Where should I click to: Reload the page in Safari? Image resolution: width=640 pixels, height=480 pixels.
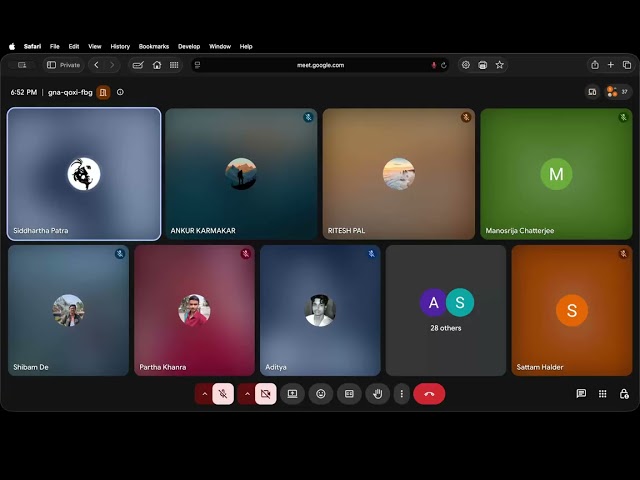point(444,65)
